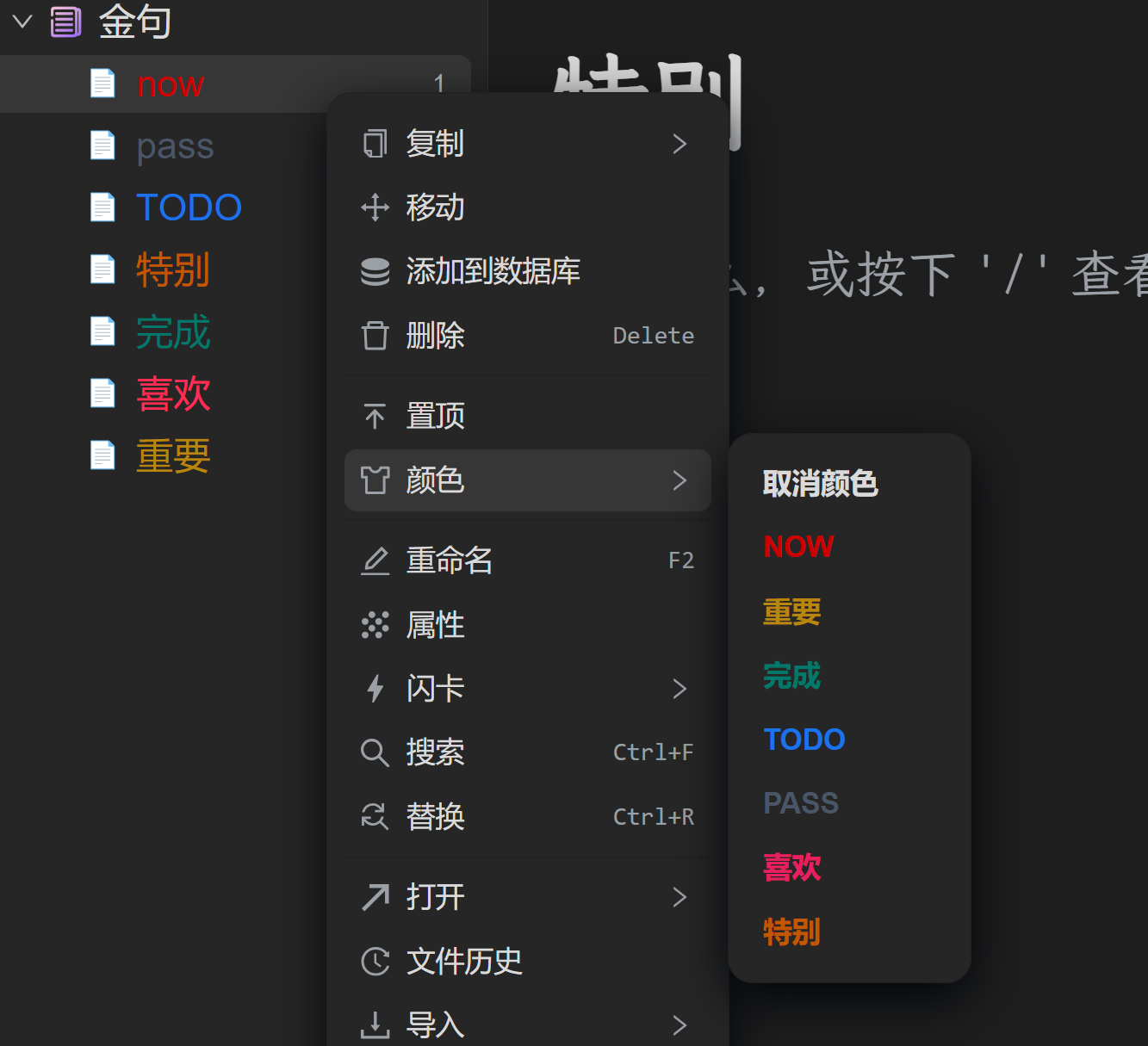This screenshot has width=1148, height=1046.
Task: Click the move arrows icon next to 移动
Action: click(x=375, y=207)
